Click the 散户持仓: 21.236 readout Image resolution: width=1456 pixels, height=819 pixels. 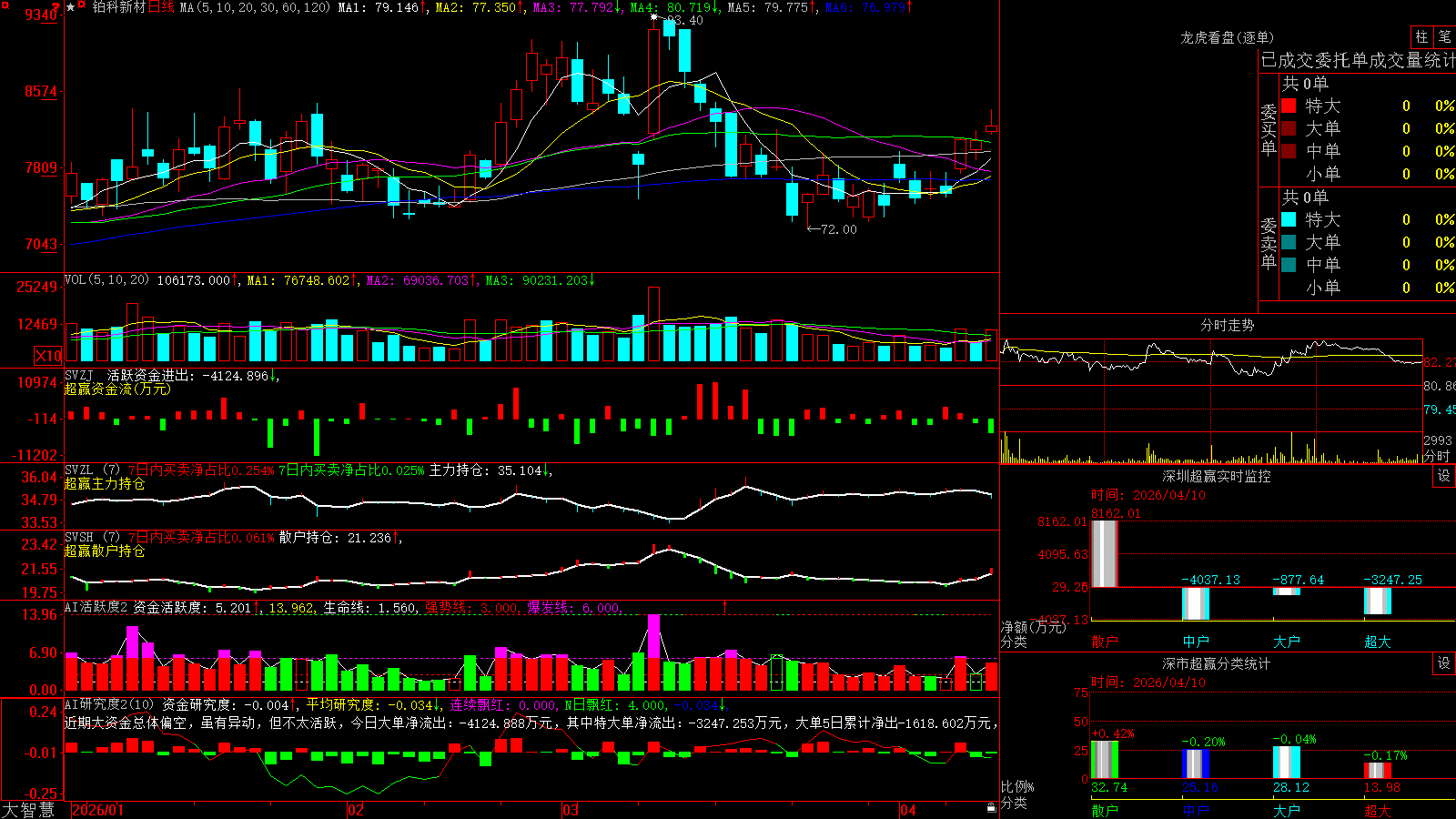(x=339, y=538)
